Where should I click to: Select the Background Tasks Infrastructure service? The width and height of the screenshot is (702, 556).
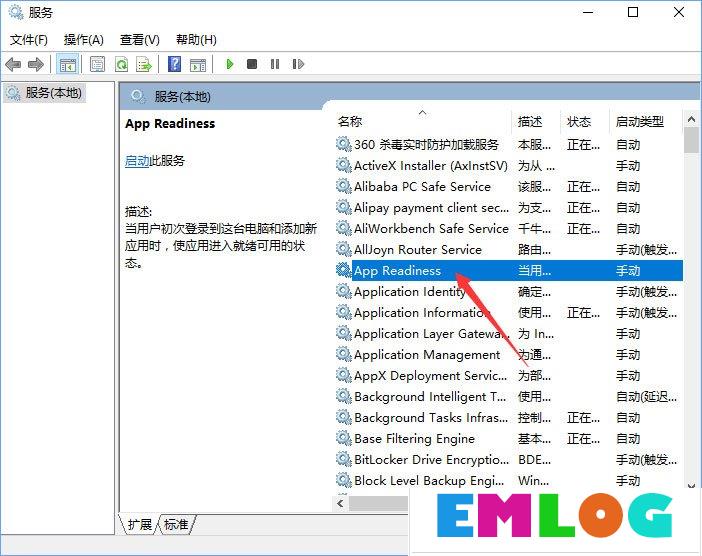click(509, 418)
